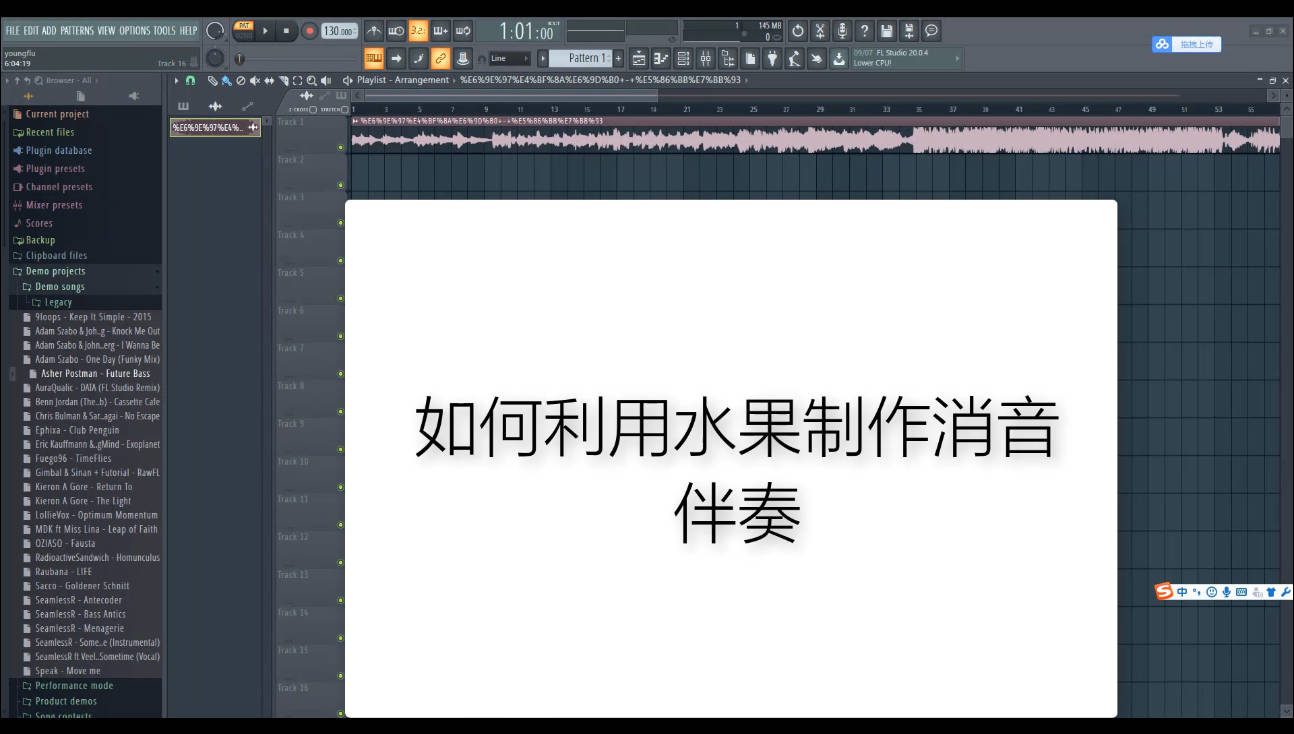Toggle the metronome button
The width and height of the screenshot is (1294, 734).
pyautogui.click(x=373, y=31)
